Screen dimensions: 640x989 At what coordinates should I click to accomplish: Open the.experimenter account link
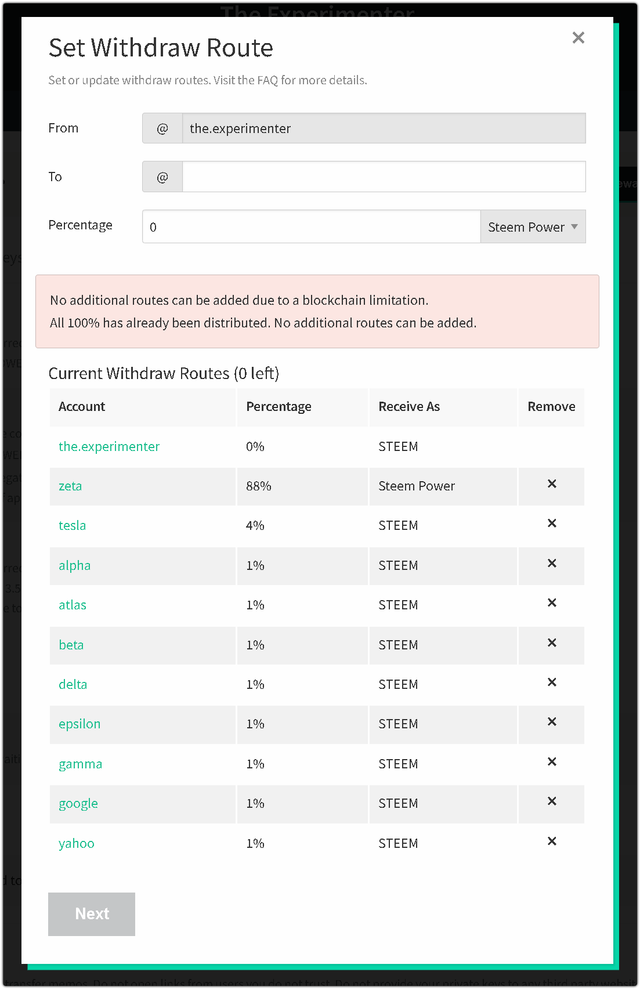109,446
